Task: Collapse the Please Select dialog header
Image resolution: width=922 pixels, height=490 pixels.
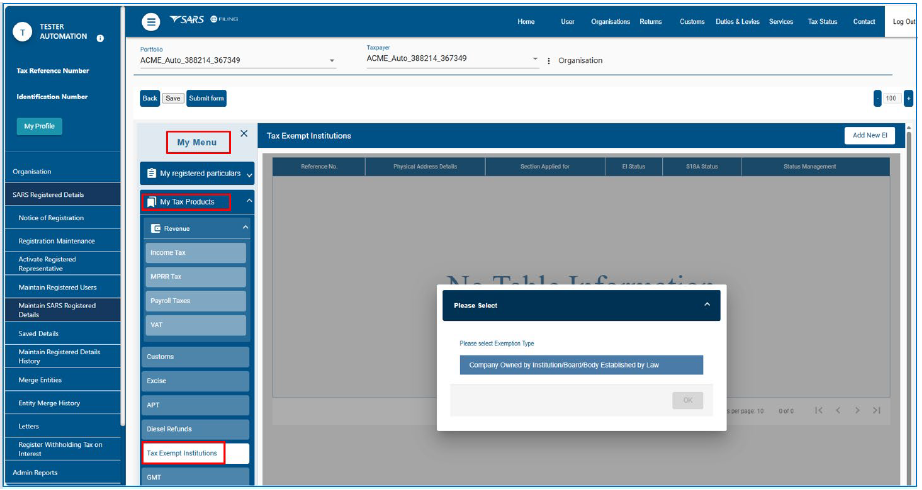Action: pyautogui.click(x=707, y=305)
